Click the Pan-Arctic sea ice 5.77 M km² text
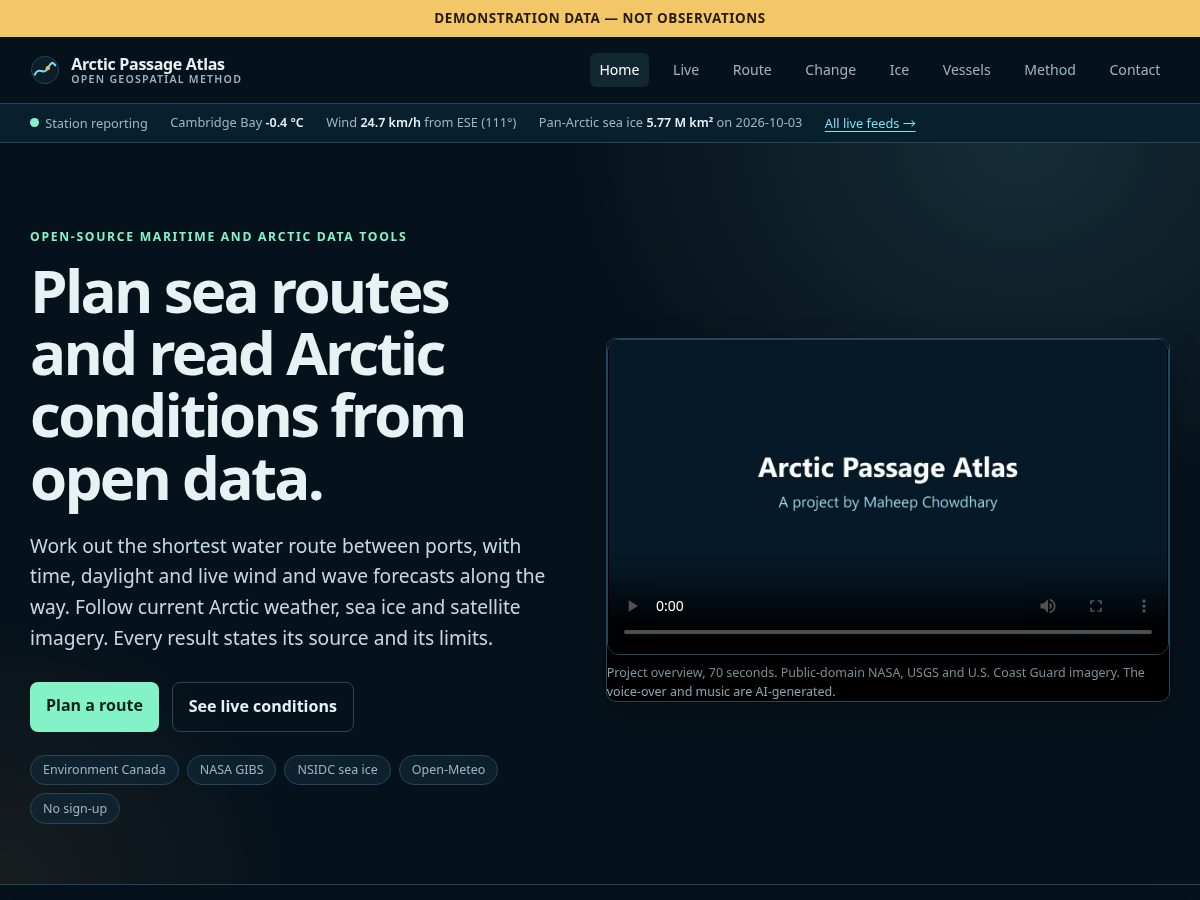The width and height of the screenshot is (1200, 900). click(x=626, y=123)
